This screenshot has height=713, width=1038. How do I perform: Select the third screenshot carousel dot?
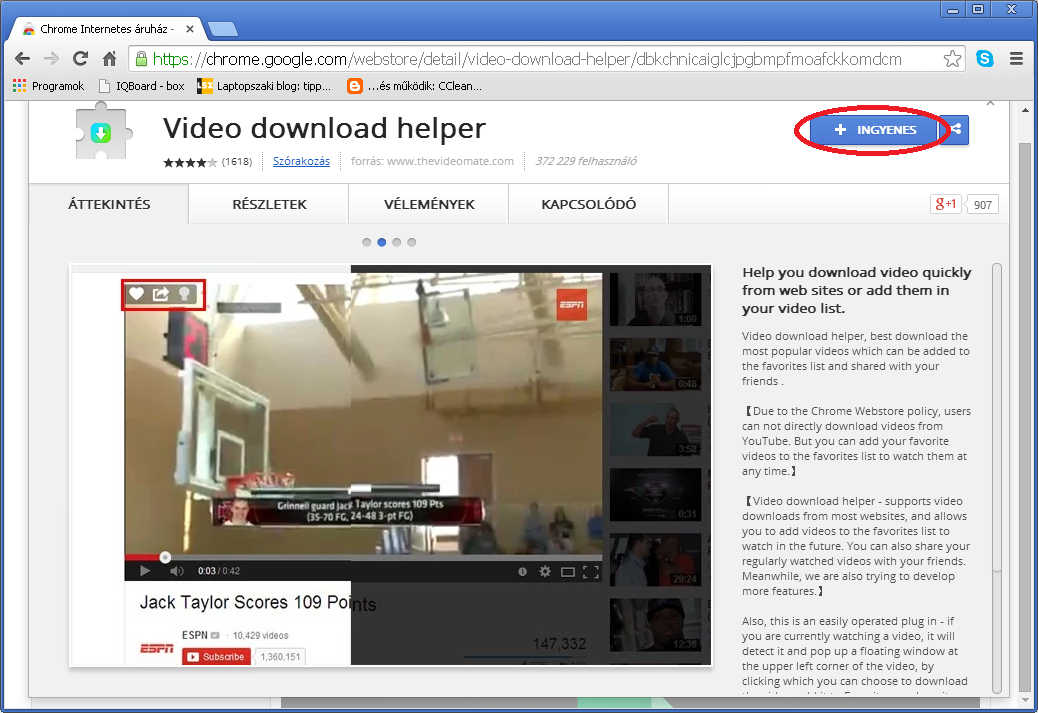point(397,242)
